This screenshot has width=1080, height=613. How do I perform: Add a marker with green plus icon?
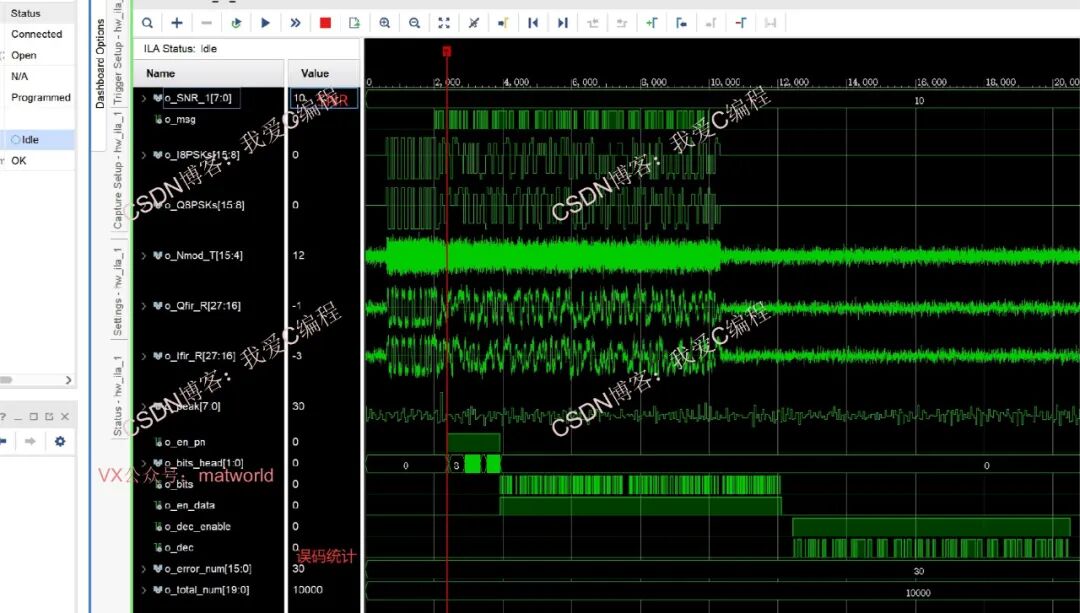[x=652, y=23]
